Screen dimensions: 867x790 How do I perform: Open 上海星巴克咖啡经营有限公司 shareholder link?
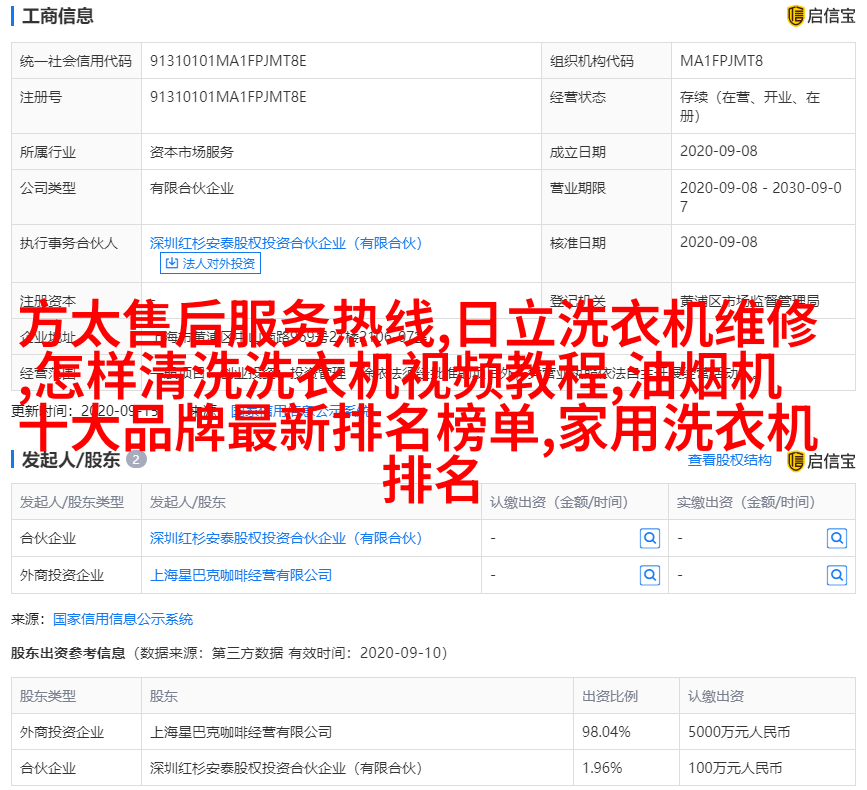point(241,575)
